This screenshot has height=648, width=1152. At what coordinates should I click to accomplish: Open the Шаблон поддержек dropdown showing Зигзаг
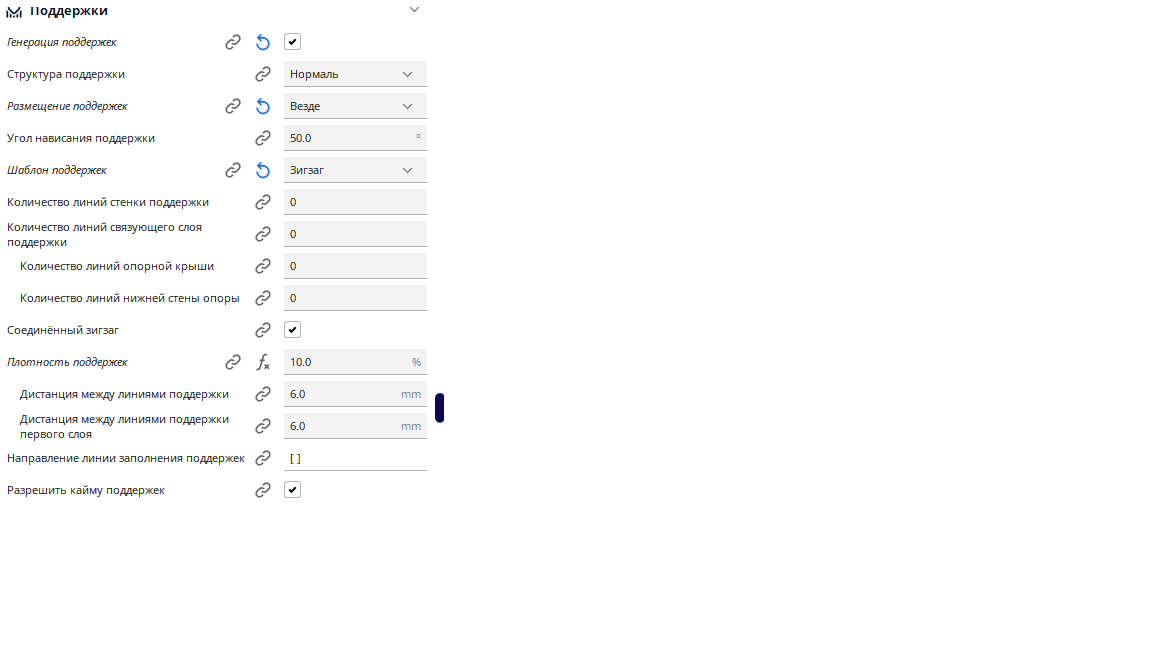point(355,170)
